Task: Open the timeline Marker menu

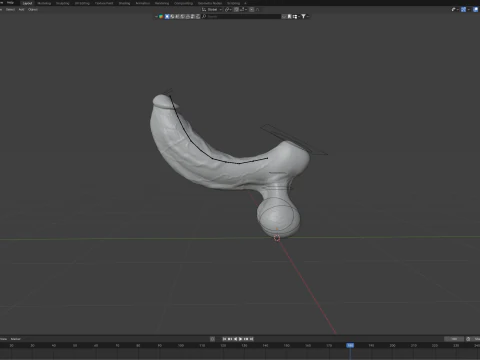Action: click(16, 339)
